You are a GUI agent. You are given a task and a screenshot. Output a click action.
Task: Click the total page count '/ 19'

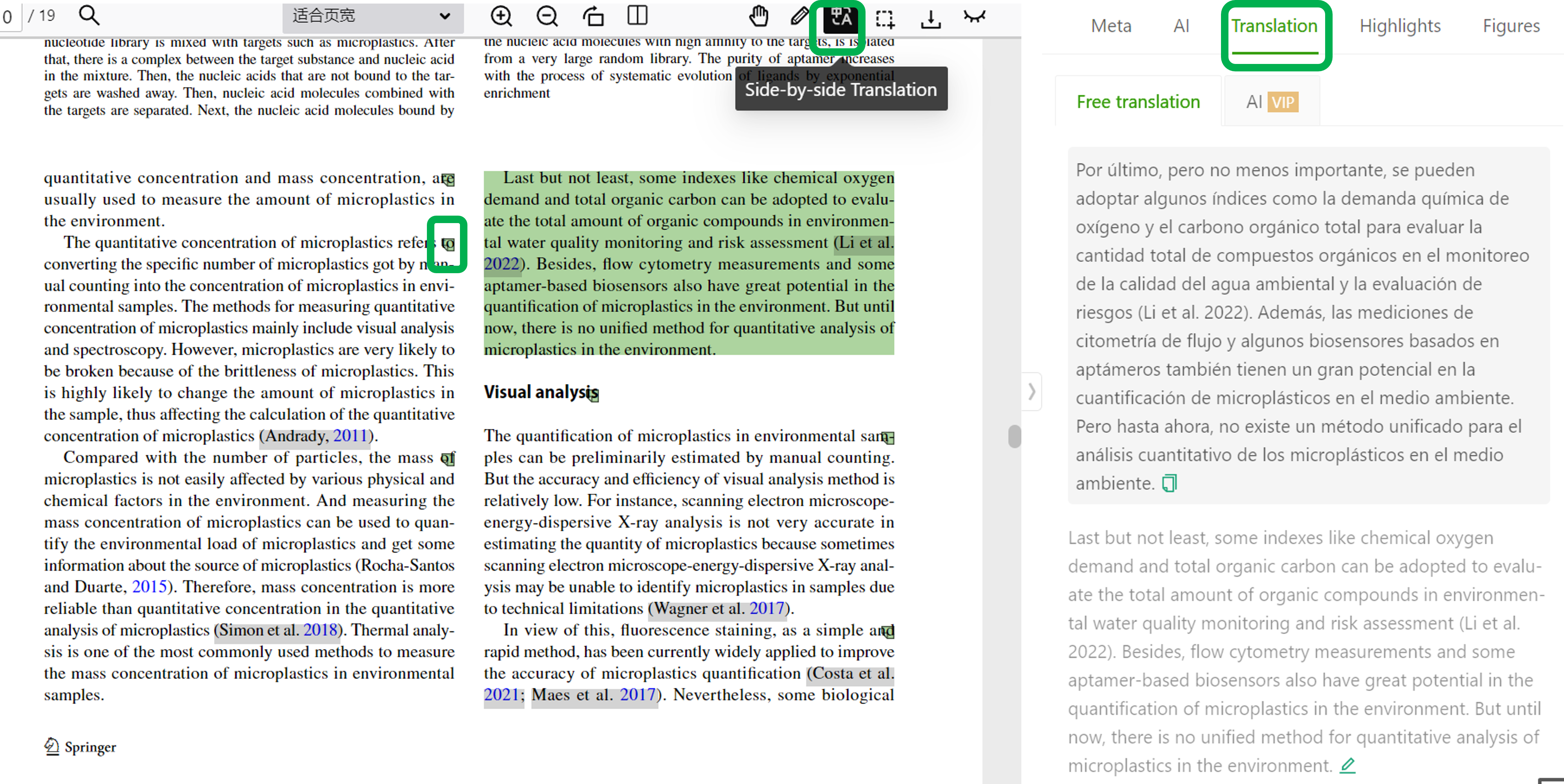(41, 16)
